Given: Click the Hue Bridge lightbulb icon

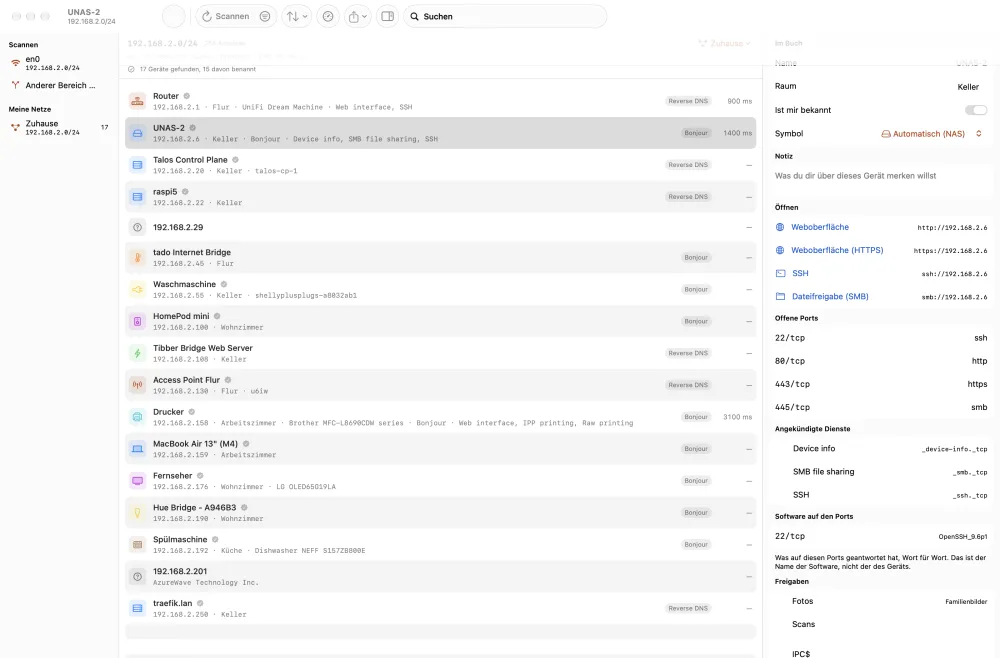Looking at the screenshot, I should click(x=137, y=513).
